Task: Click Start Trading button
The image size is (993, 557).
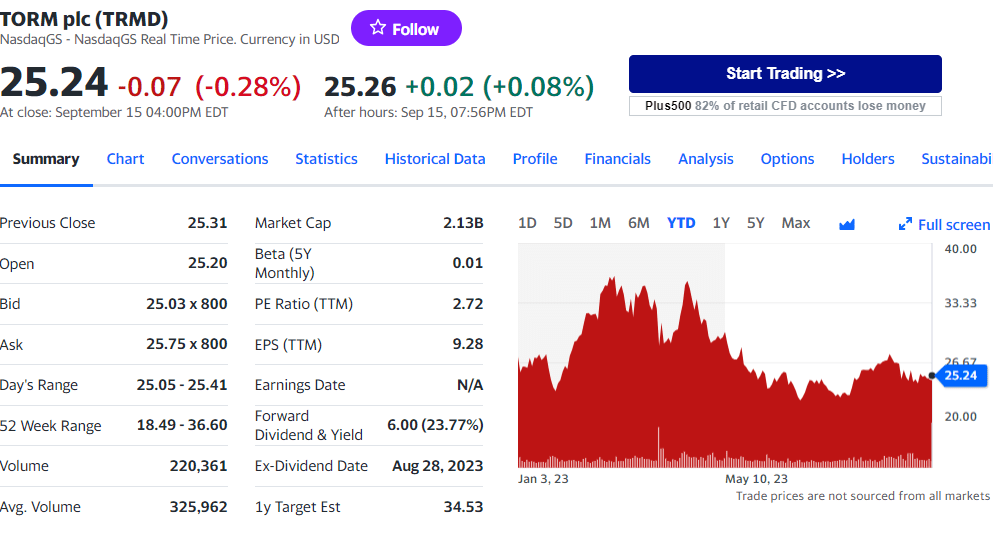Action: (x=785, y=73)
